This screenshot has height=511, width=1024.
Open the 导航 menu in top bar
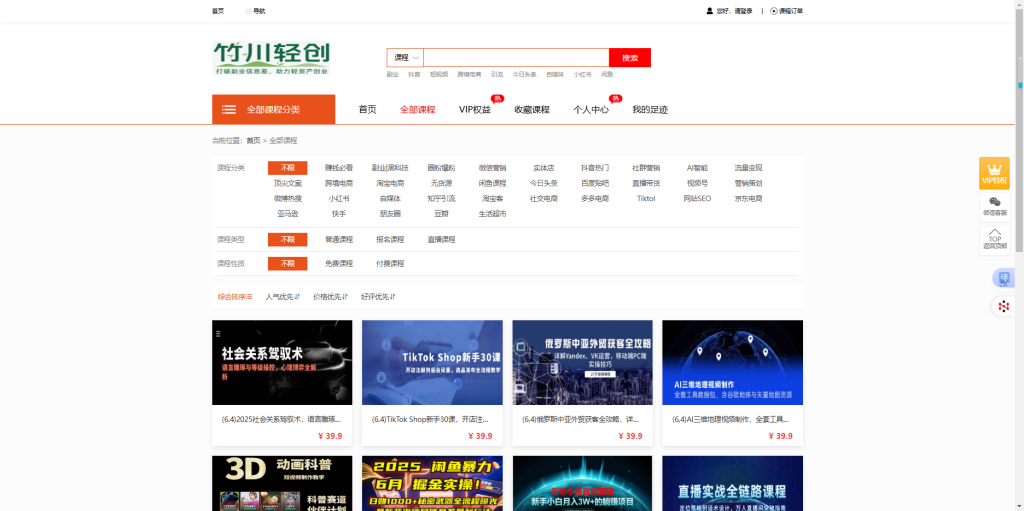coord(255,11)
